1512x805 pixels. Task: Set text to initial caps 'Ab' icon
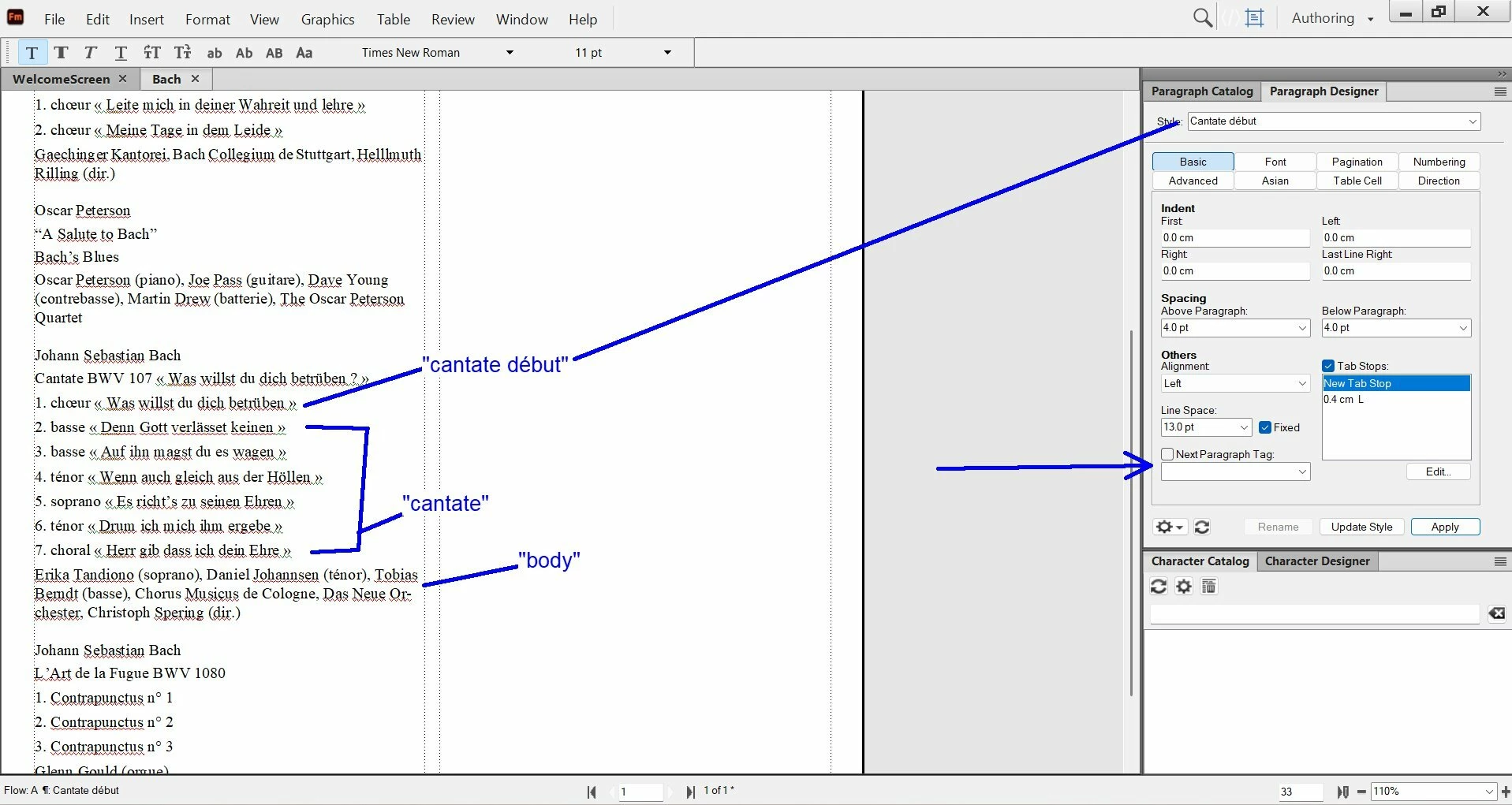point(244,53)
